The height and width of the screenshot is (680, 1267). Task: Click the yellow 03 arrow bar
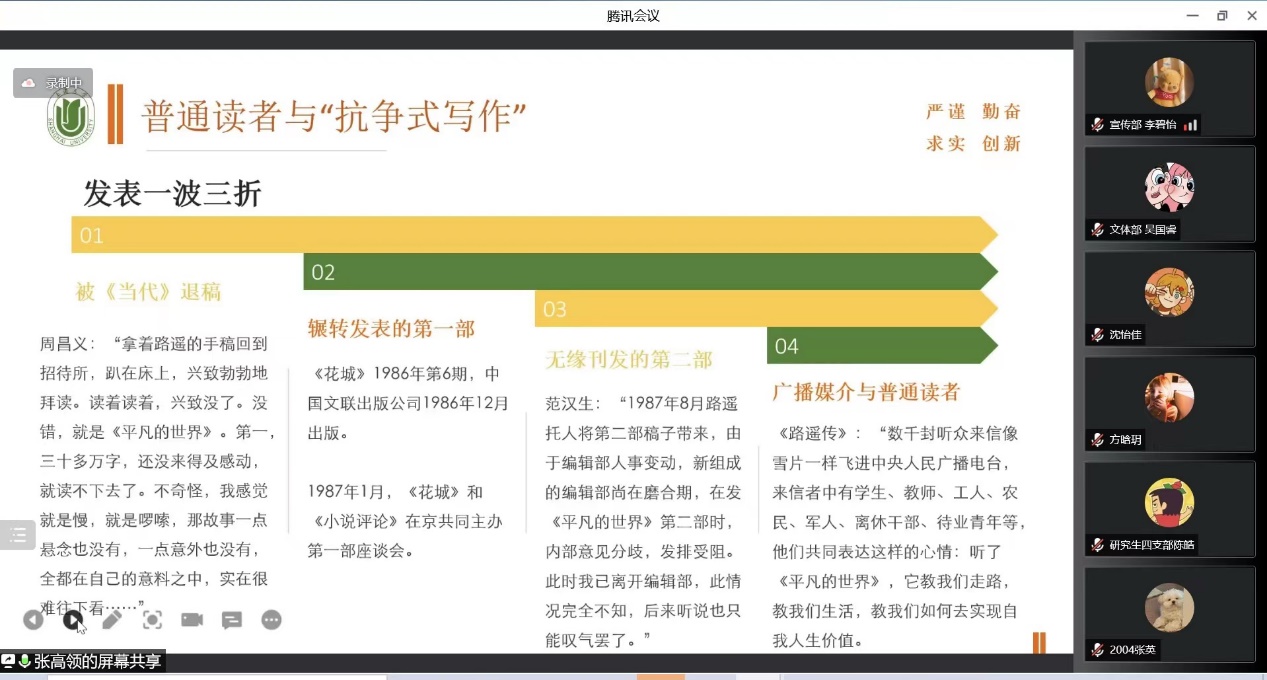[767, 309]
